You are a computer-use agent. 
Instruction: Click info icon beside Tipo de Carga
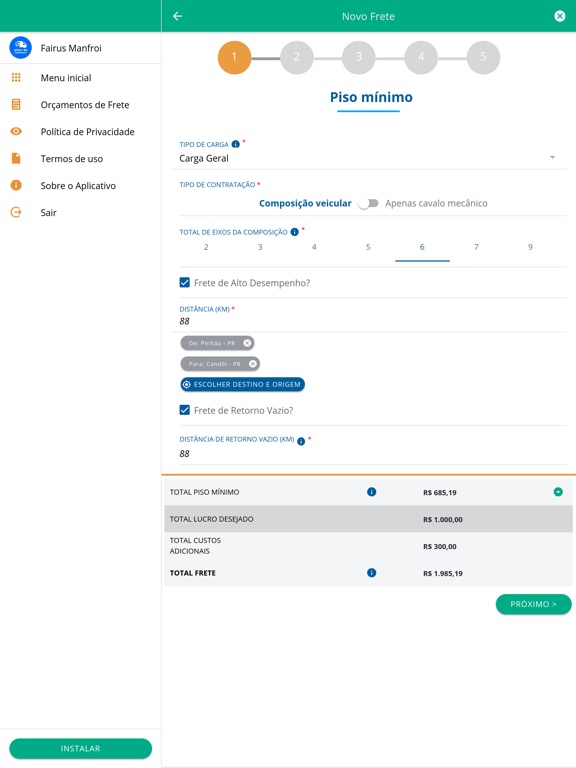(236, 144)
